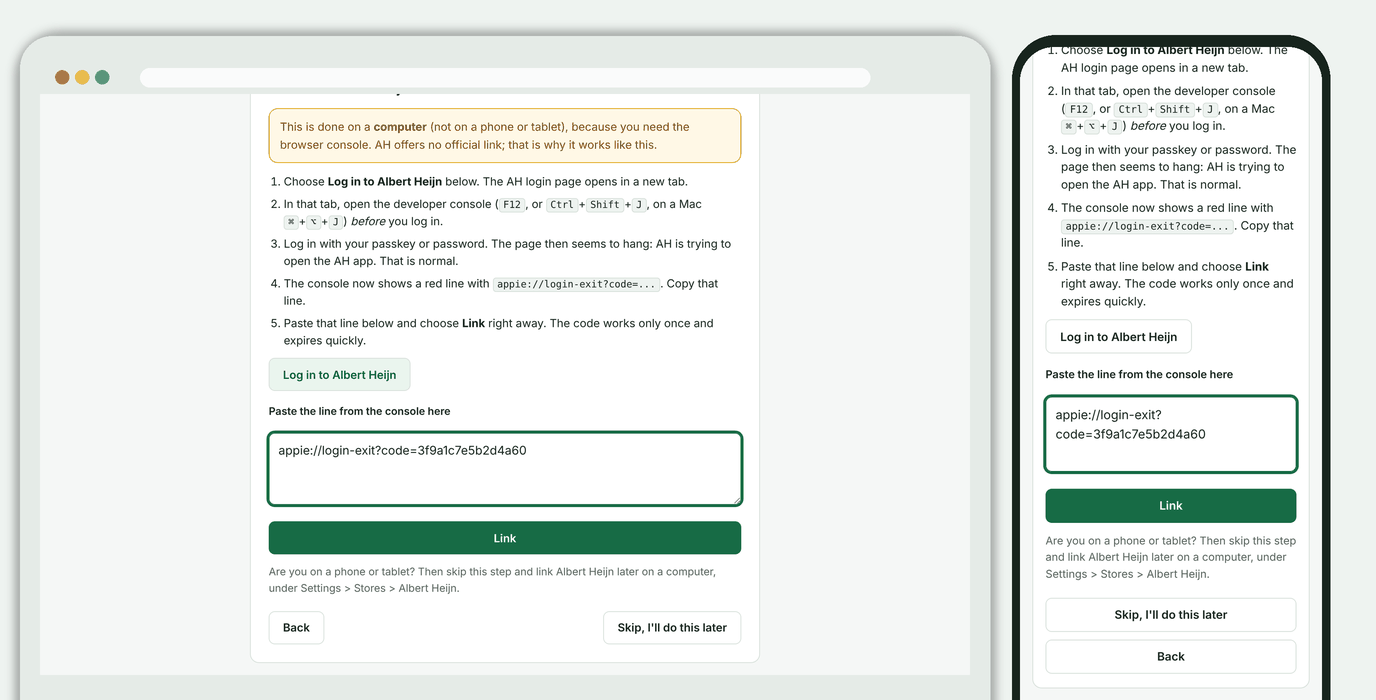Click Skip, I'll do this later in phone view

(x=1171, y=615)
